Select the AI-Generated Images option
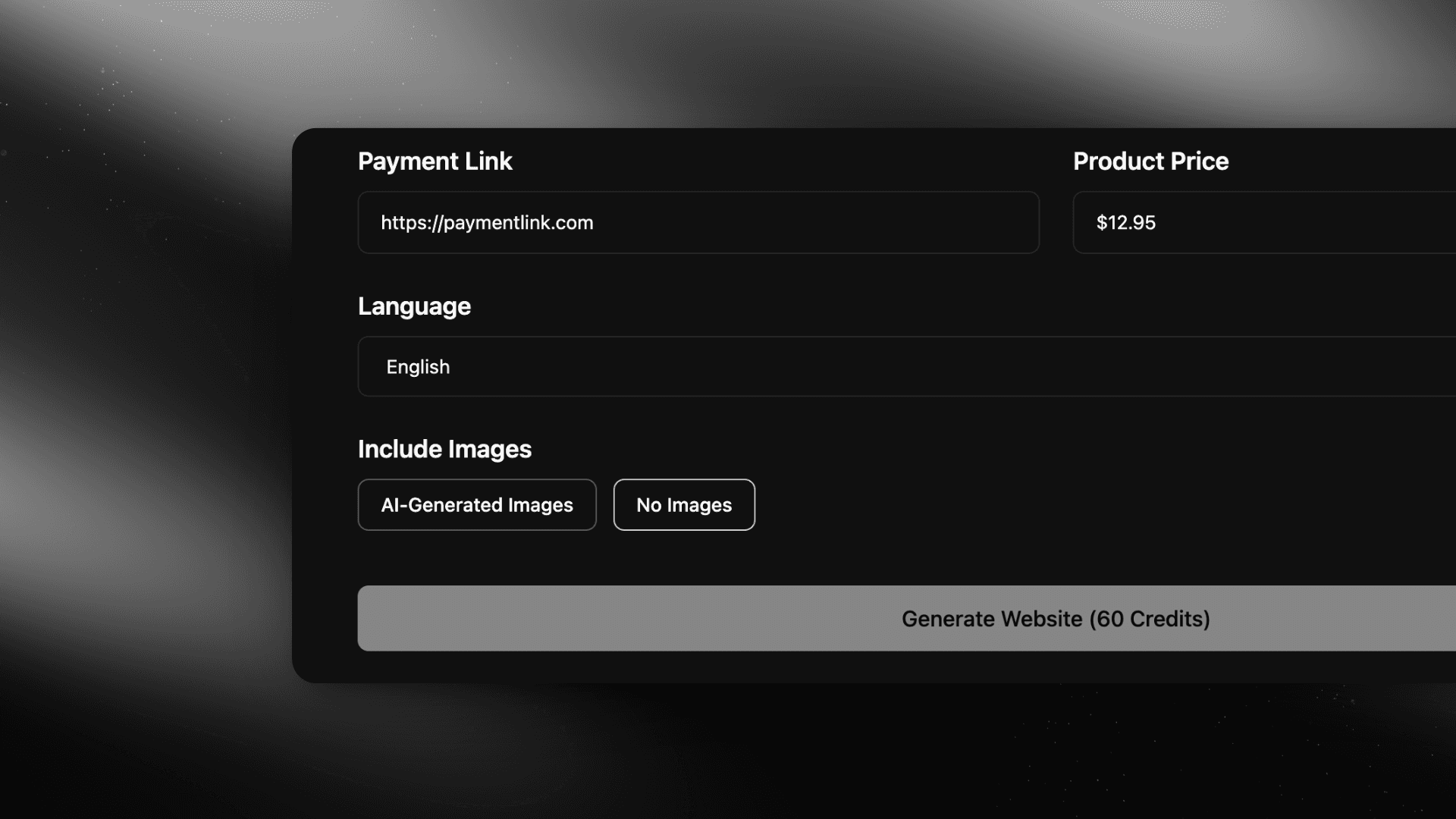Viewport: 1456px width, 819px height. (x=477, y=505)
